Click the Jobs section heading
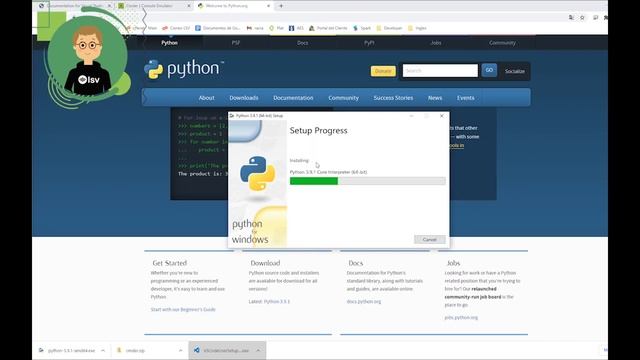This screenshot has height=360, width=640. coord(453,263)
